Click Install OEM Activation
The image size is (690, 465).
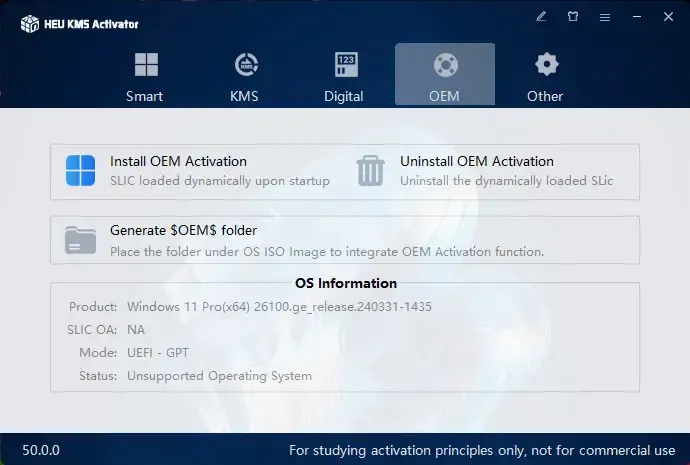(x=178, y=161)
